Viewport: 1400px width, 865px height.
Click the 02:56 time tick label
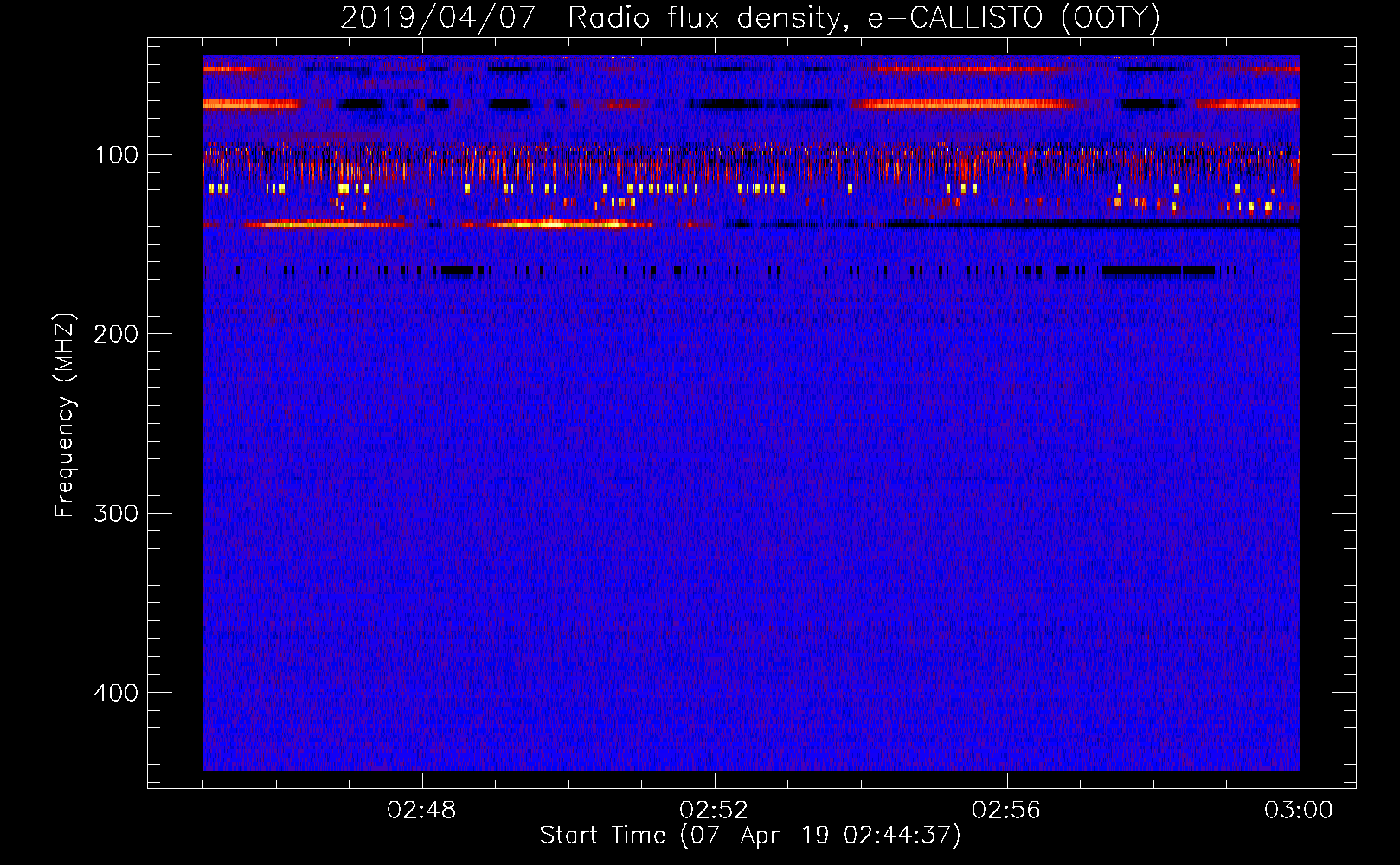point(1006,811)
